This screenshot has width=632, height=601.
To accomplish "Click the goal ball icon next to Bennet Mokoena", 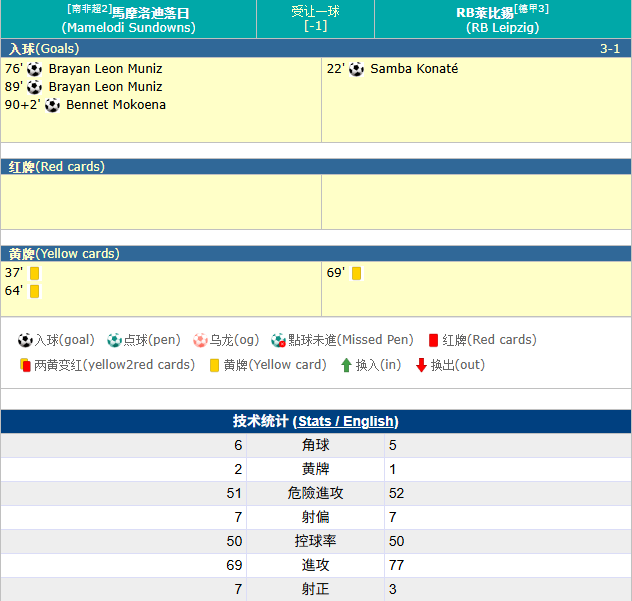I will click(52, 105).
